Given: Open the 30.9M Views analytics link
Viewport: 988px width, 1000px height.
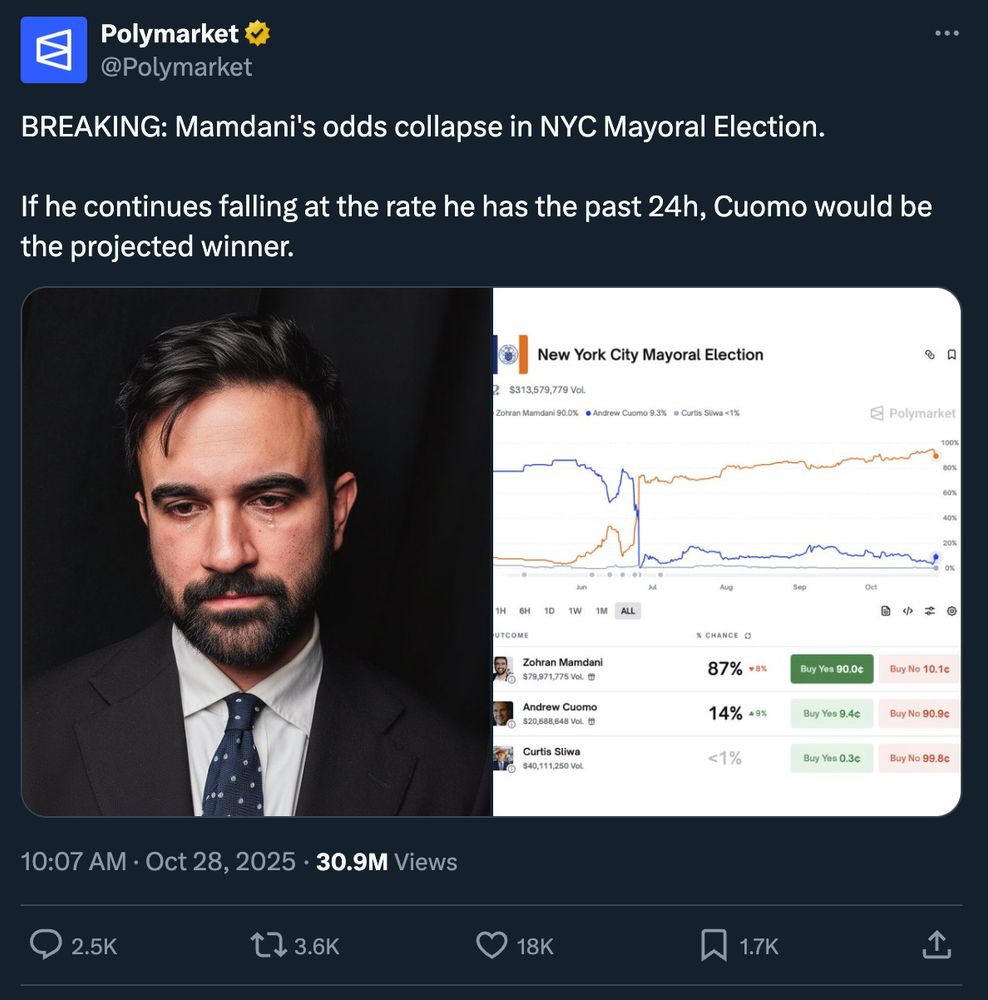Looking at the screenshot, I should coord(386,862).
